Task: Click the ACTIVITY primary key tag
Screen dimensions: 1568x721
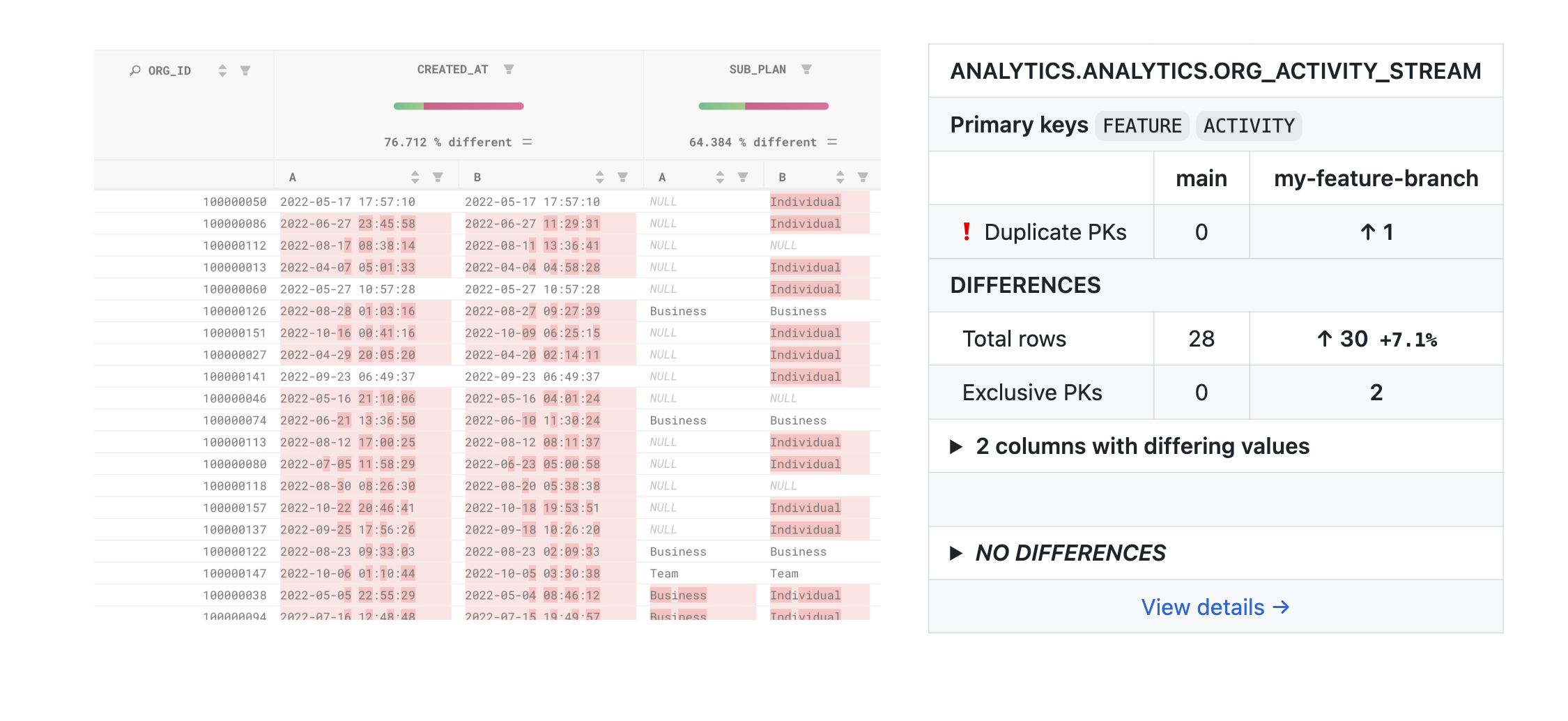Action: tap(1249, 126)
